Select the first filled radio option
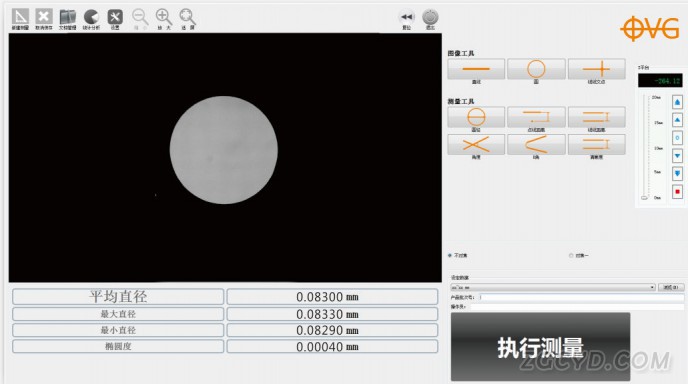This screenshot has height=384, width=688. (x=450, y=255)
